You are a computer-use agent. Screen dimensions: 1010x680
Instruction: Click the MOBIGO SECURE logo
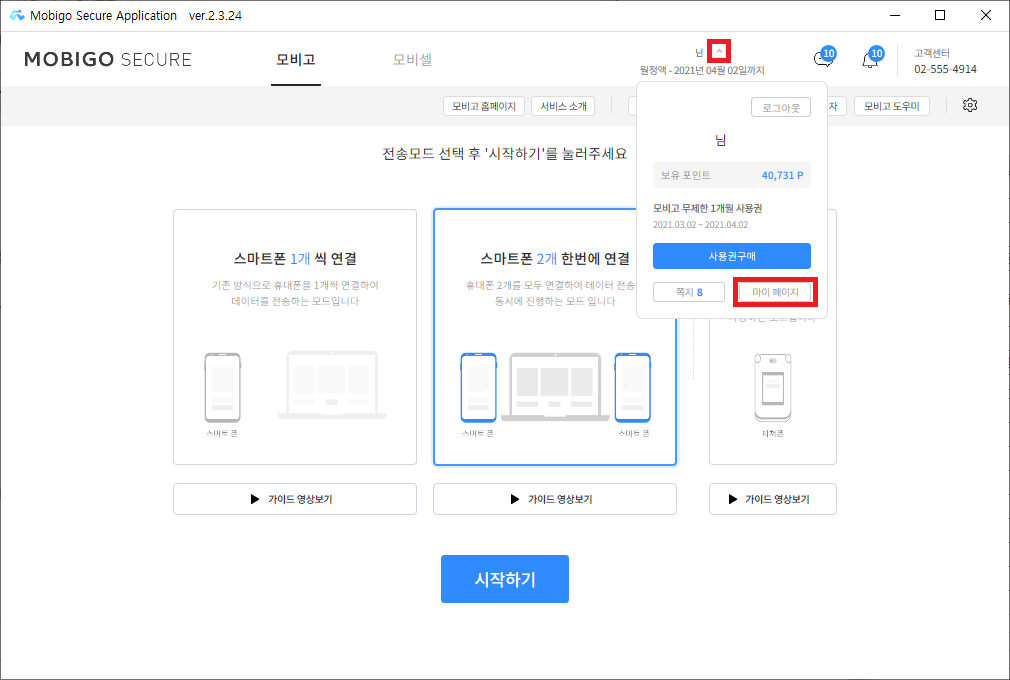(108, 59)
